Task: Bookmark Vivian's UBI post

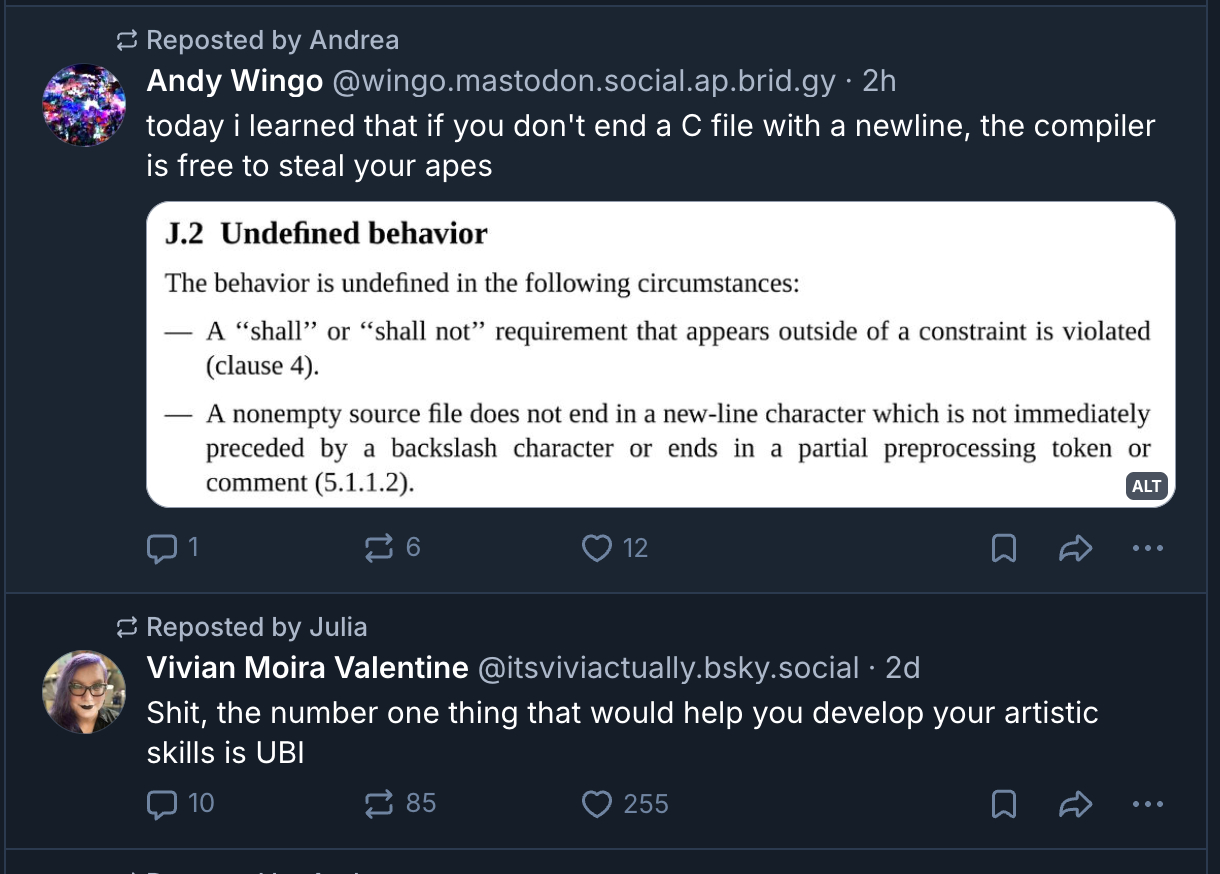Action: click(1003, 804)
